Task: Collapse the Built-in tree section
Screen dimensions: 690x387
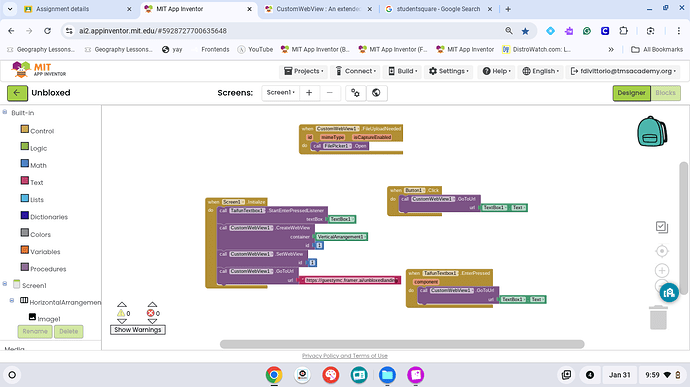Action: 5,112
